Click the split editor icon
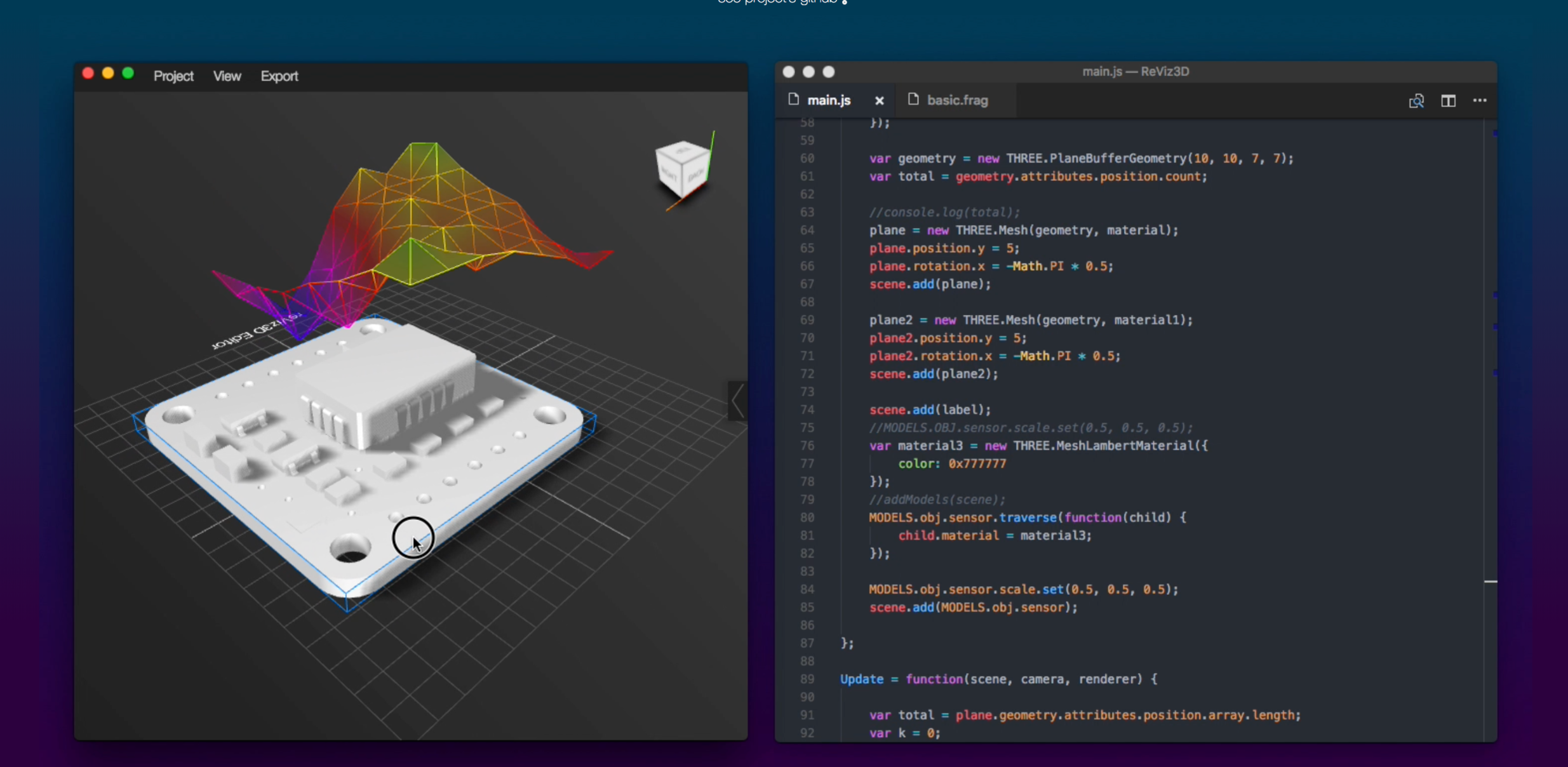Image resolution: width=1568 pixels, height=767 pixels. (x=1448, y=100)
